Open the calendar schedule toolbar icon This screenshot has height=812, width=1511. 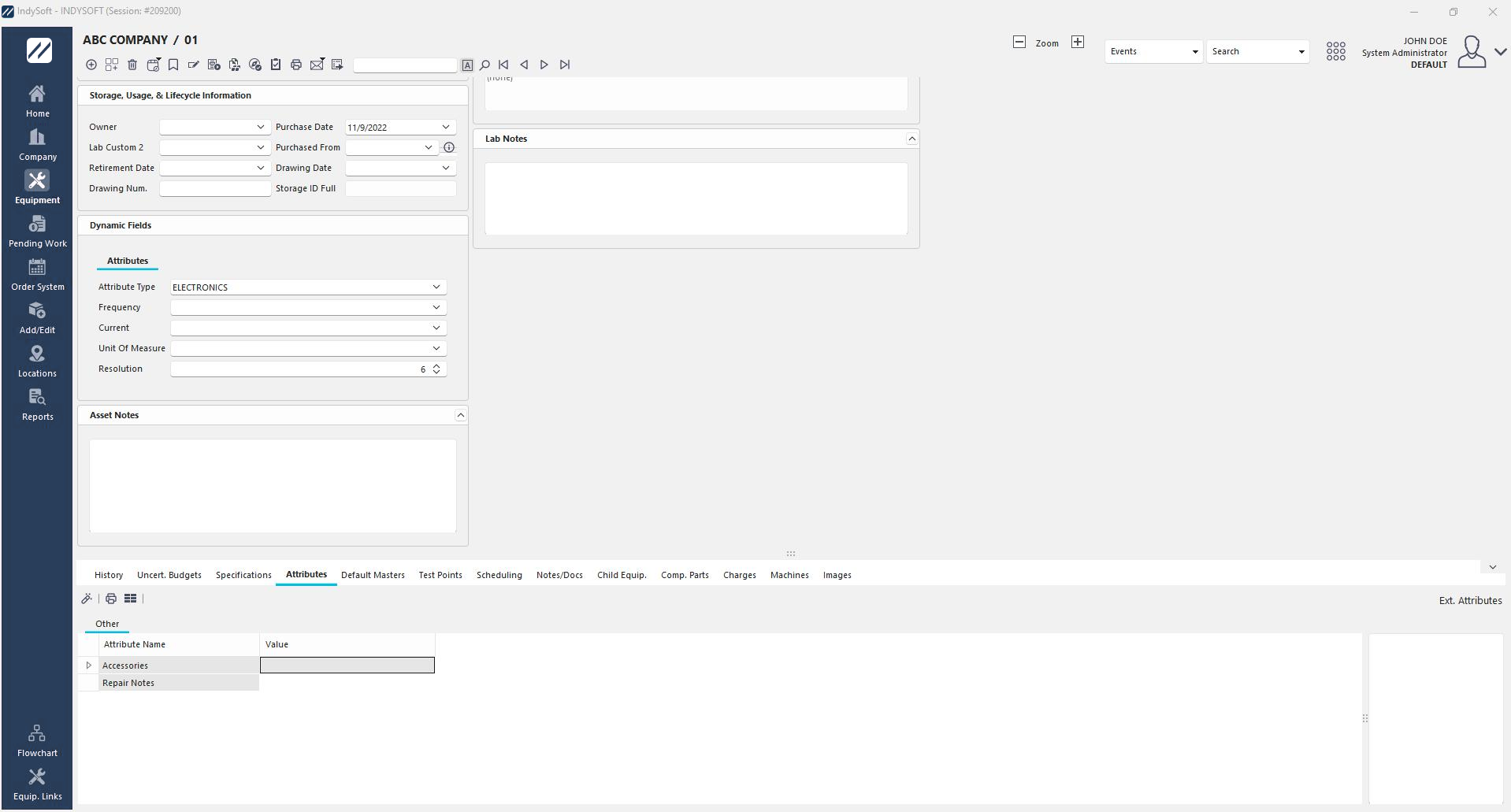(153, 65)
